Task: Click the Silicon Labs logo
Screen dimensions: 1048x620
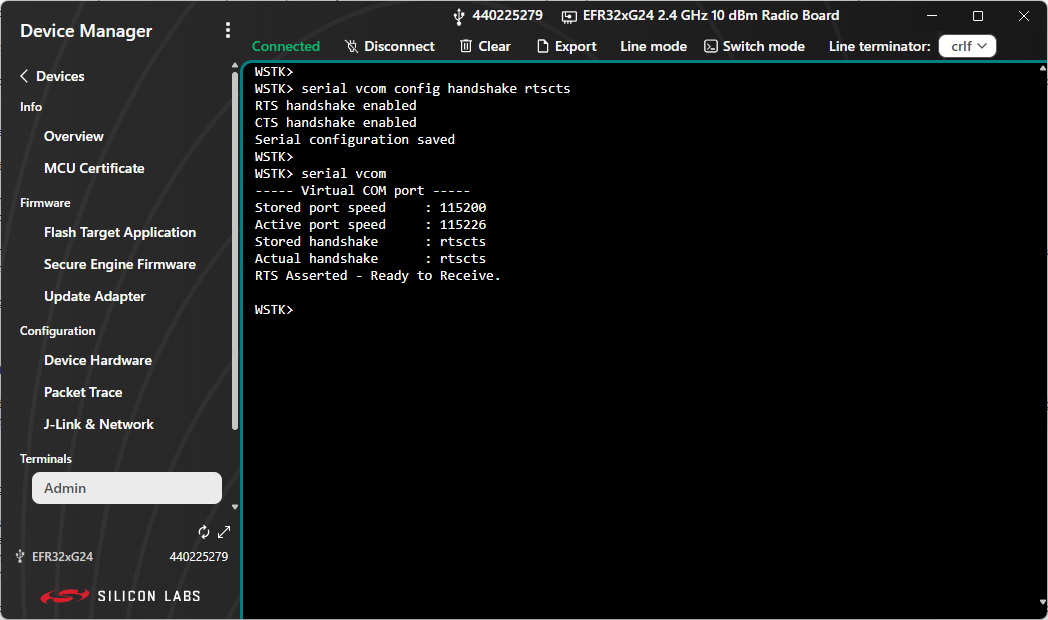Action: (x=120, y=596)
